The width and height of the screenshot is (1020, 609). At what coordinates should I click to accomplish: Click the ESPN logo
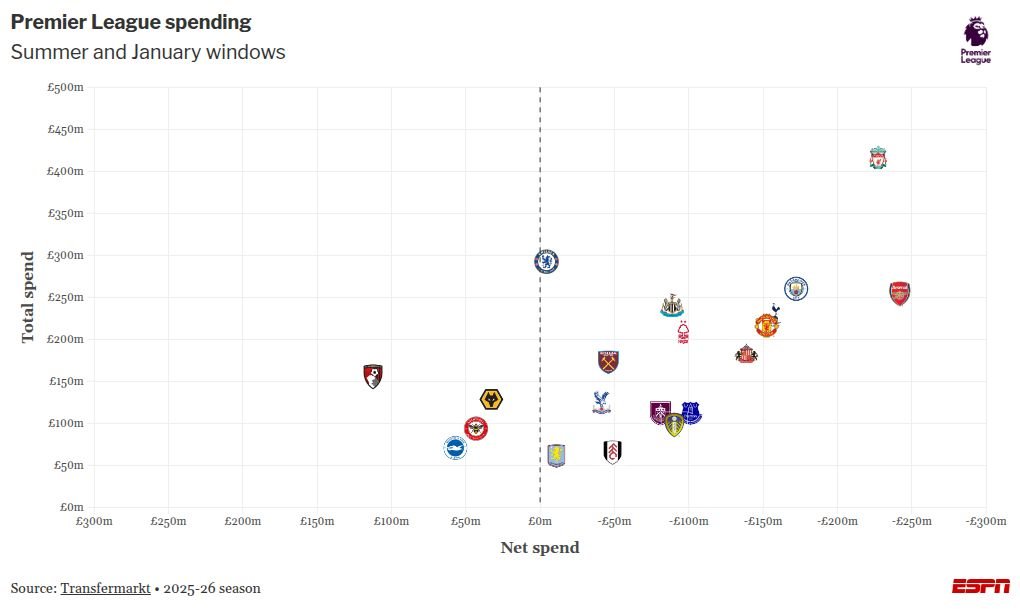point(980,586)
